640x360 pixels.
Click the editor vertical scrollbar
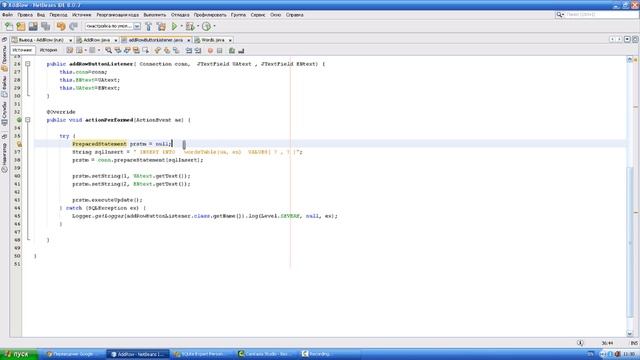point(629,196)
